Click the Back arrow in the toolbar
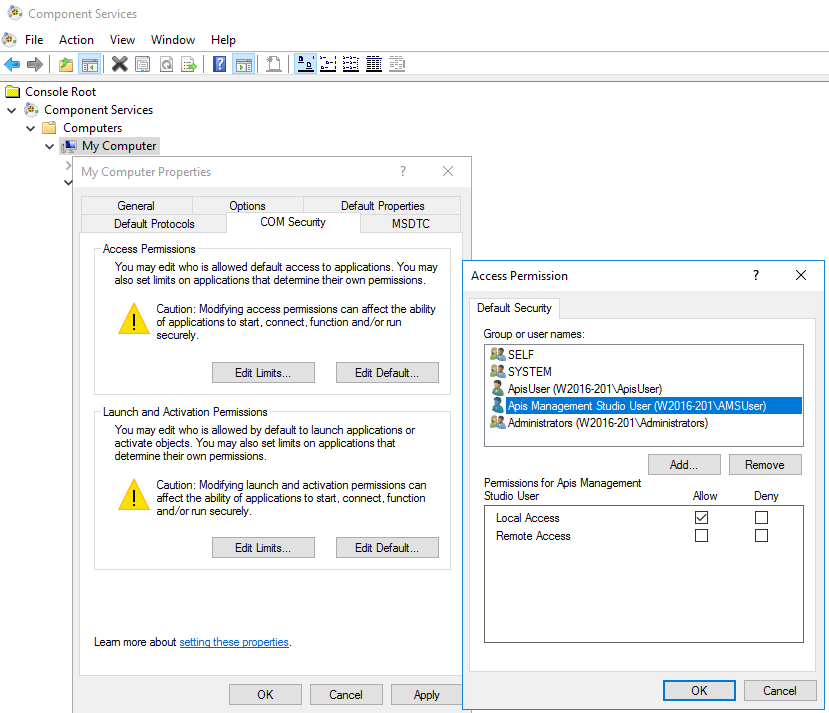 [x=12, y=65]
